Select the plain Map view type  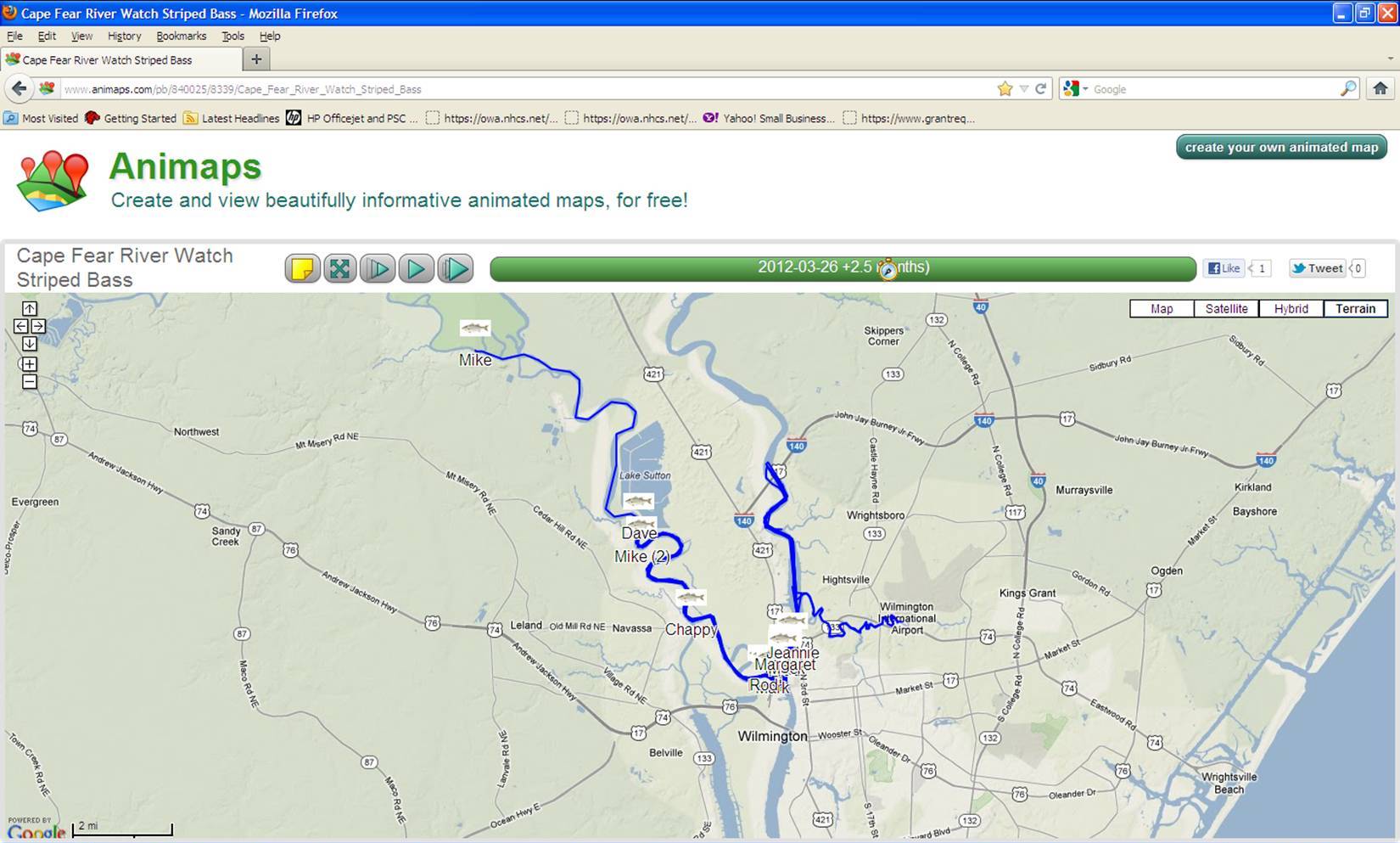click(x=1162, y=309)
